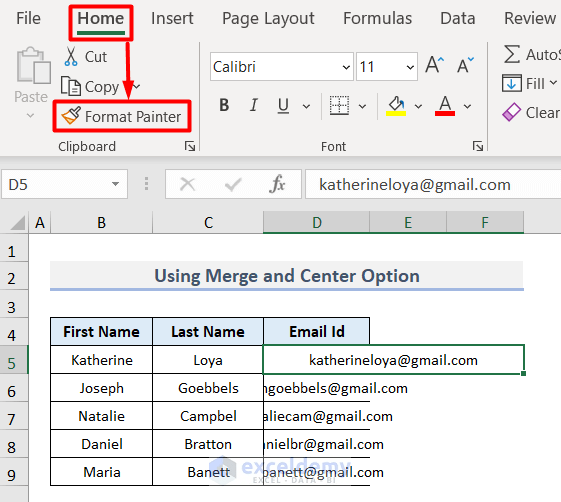Viewport: 561px width, 502px height.
Task: Switch to the Home tab
Action: coord(101,18)
